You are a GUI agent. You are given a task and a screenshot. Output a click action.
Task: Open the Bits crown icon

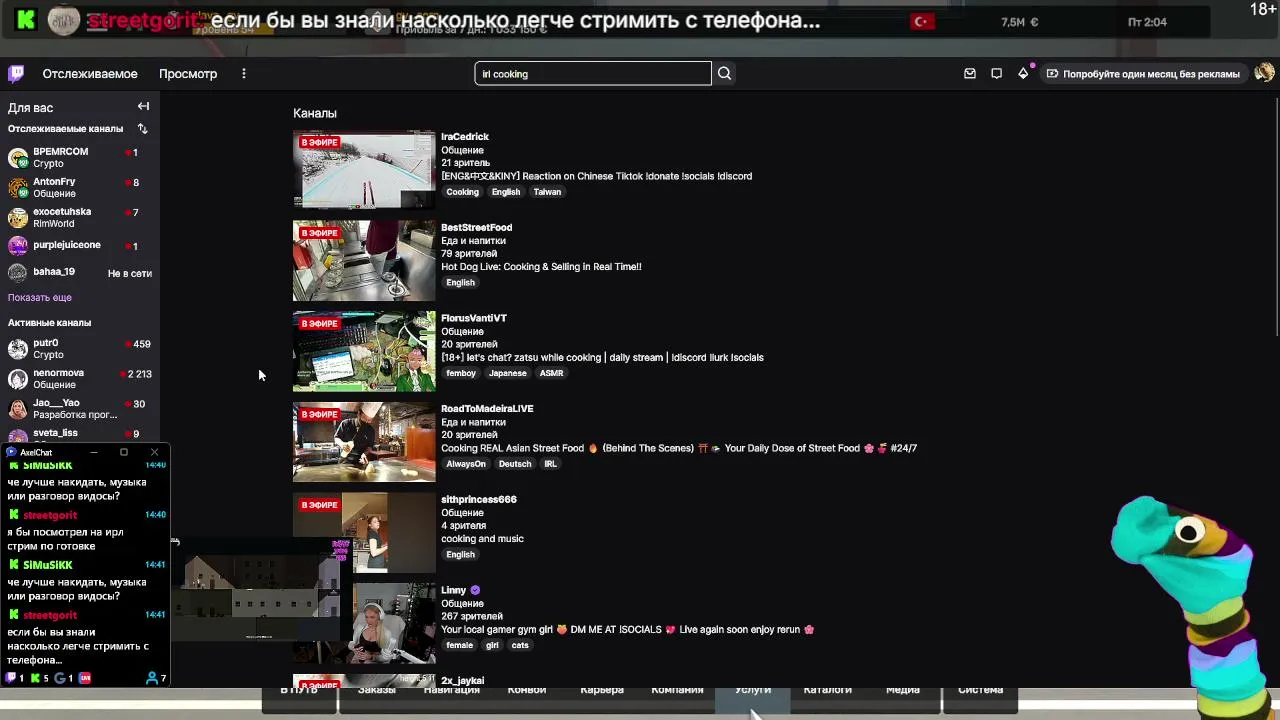1023,73
